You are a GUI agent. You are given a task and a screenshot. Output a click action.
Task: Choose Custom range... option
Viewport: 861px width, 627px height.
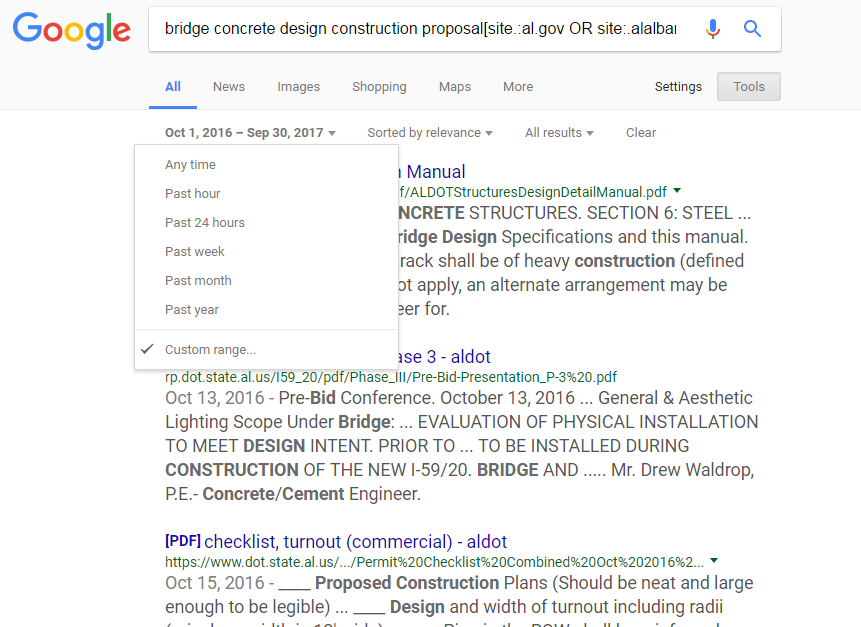[x=266, y=350]
